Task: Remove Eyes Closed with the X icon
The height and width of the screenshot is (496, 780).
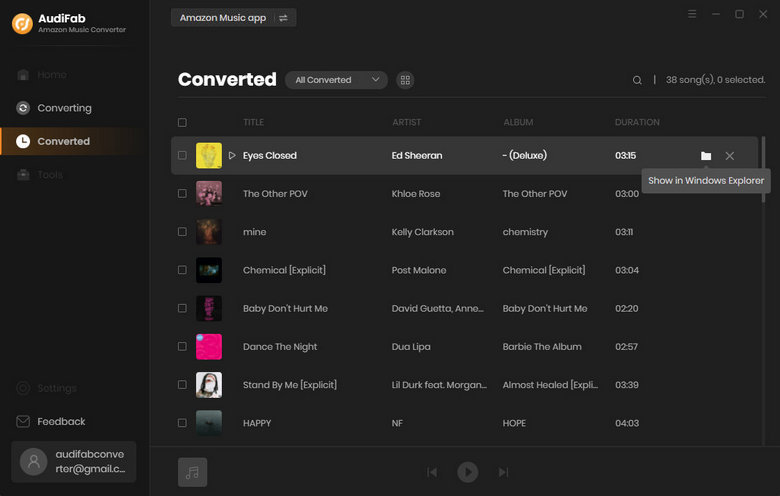Action: click(x=729, y=156)
